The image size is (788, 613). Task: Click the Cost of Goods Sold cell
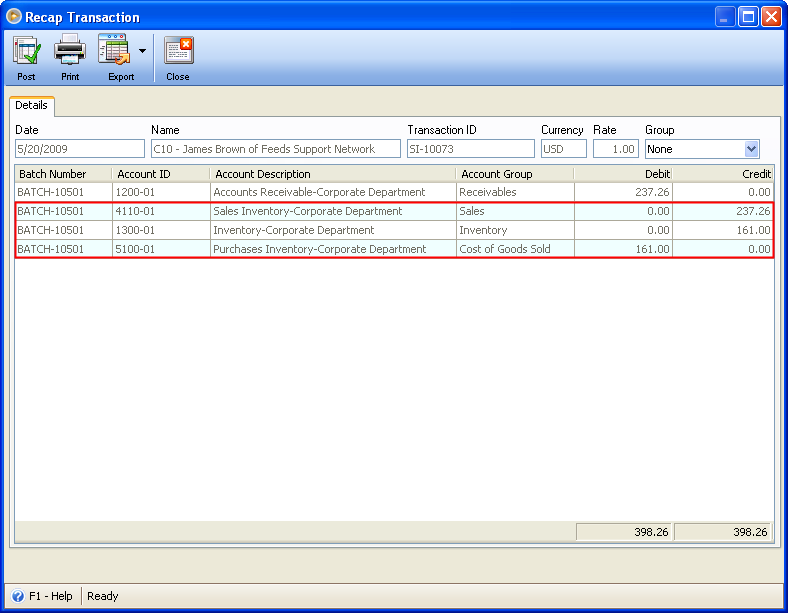[515, 249]
